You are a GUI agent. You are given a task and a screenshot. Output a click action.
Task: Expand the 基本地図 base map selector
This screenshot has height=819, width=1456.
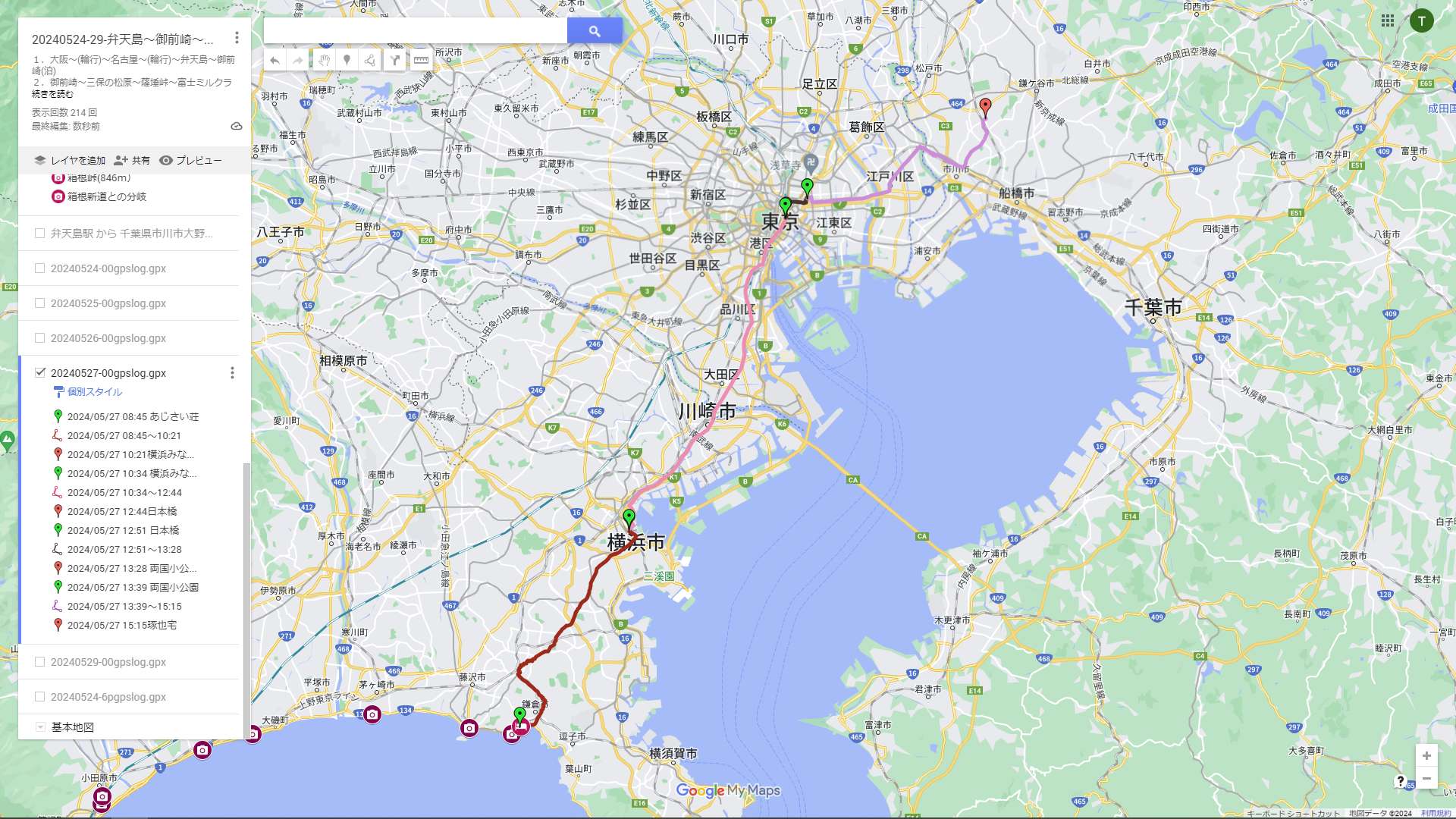tap(40, 727)
